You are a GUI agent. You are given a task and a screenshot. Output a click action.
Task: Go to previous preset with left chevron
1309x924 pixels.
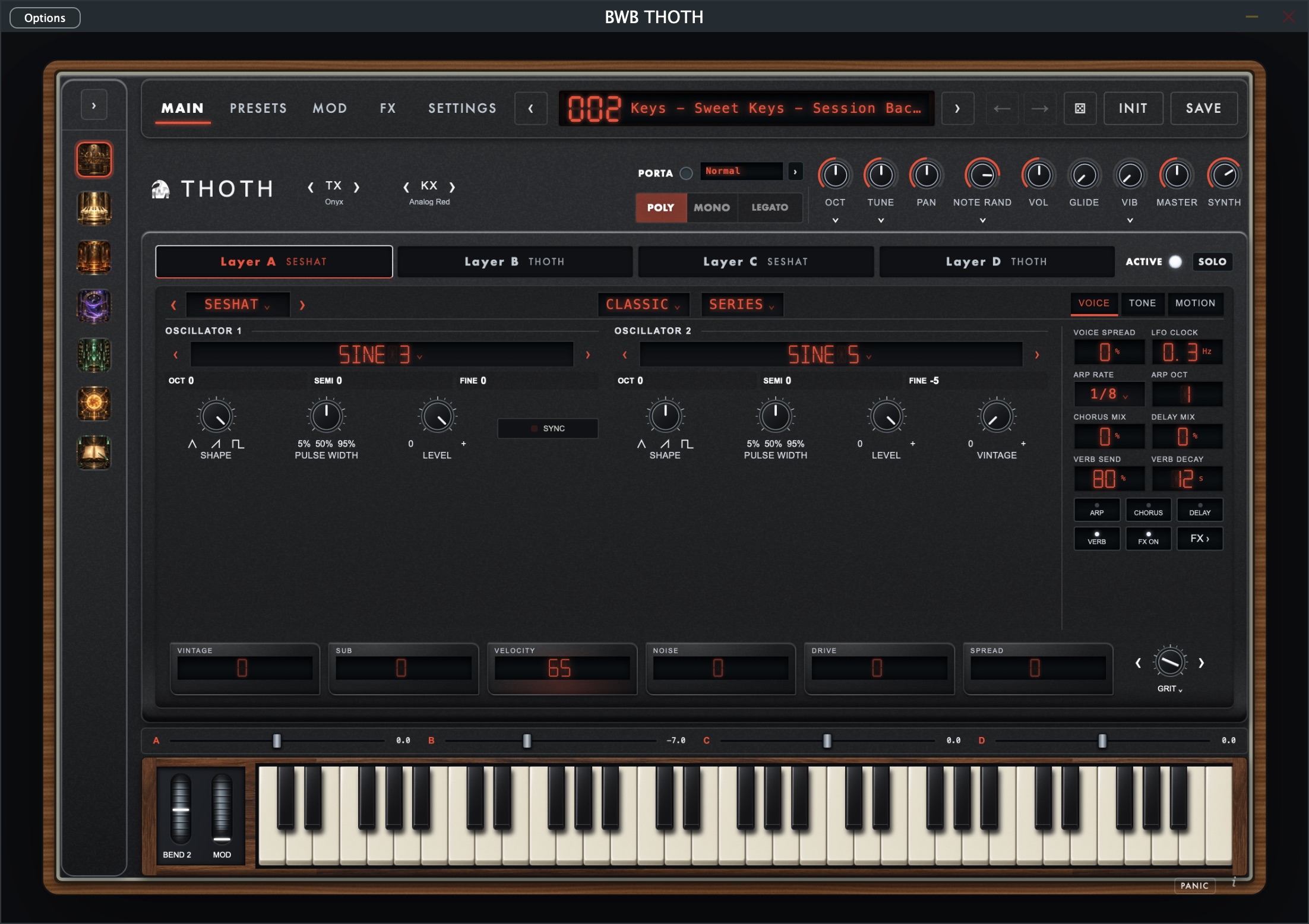531,109
